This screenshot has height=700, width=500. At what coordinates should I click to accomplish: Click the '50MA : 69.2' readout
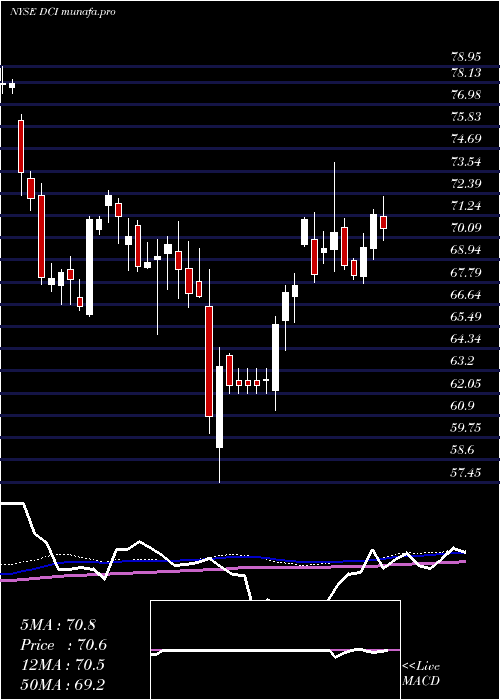(62, 685)
